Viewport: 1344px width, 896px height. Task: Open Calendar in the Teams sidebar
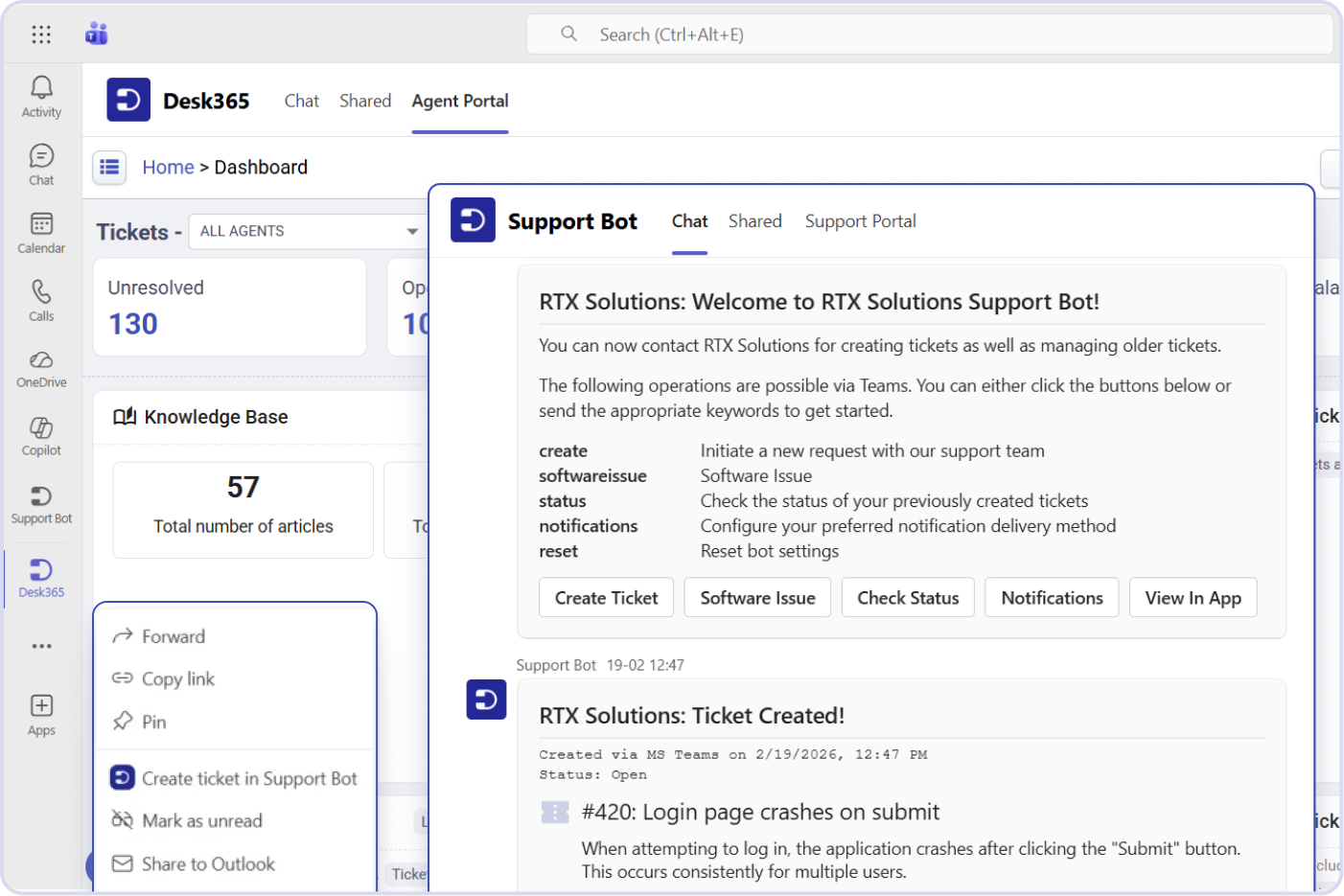(41, 233)
